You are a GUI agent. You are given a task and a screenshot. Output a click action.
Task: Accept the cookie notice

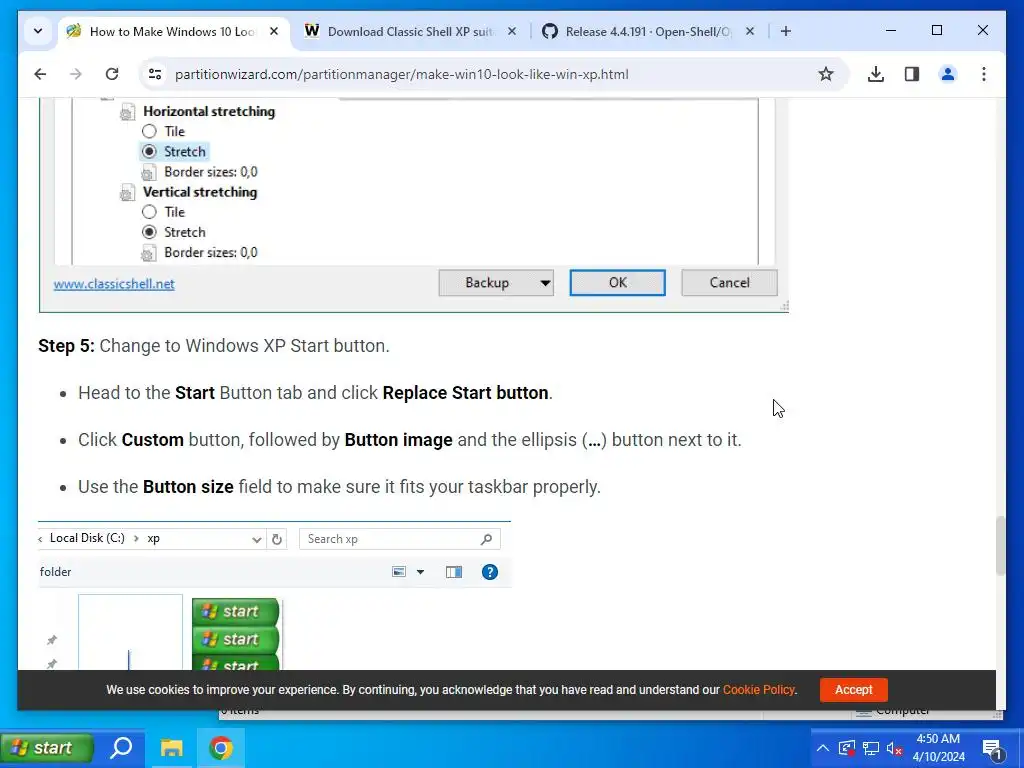click(854, 690)
